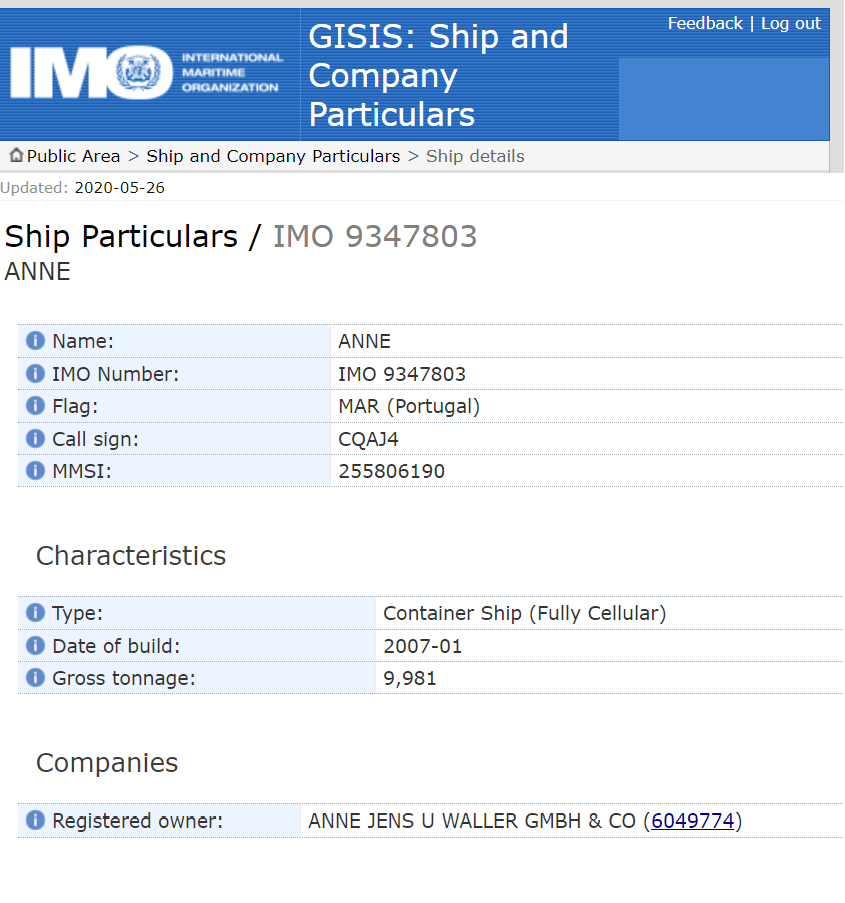Click the info icon beside Type
This screenshot has height=903, width=845.
[x=35, y=613]
